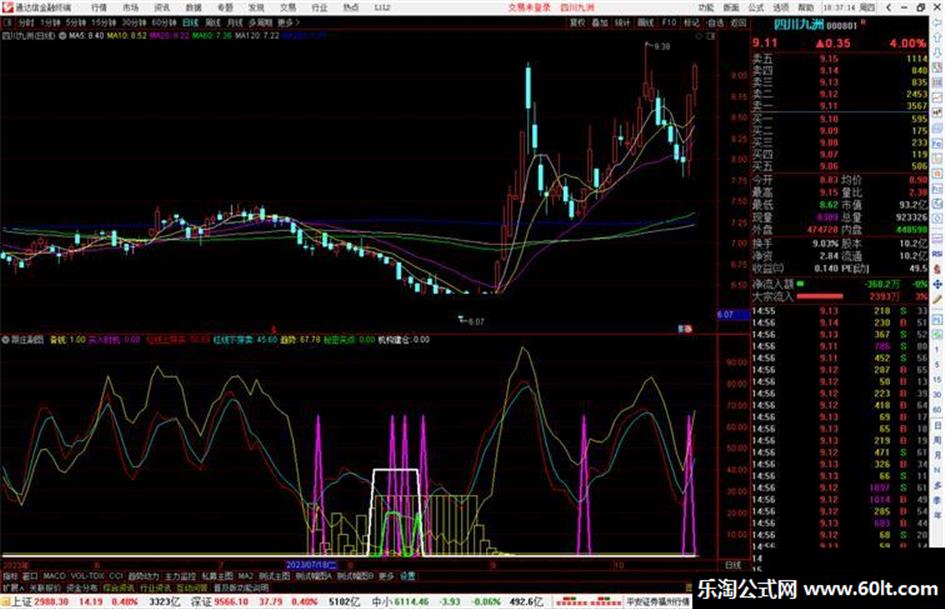Click the 上证 index in status bar

pyautogui.click(x=22, y=602)
